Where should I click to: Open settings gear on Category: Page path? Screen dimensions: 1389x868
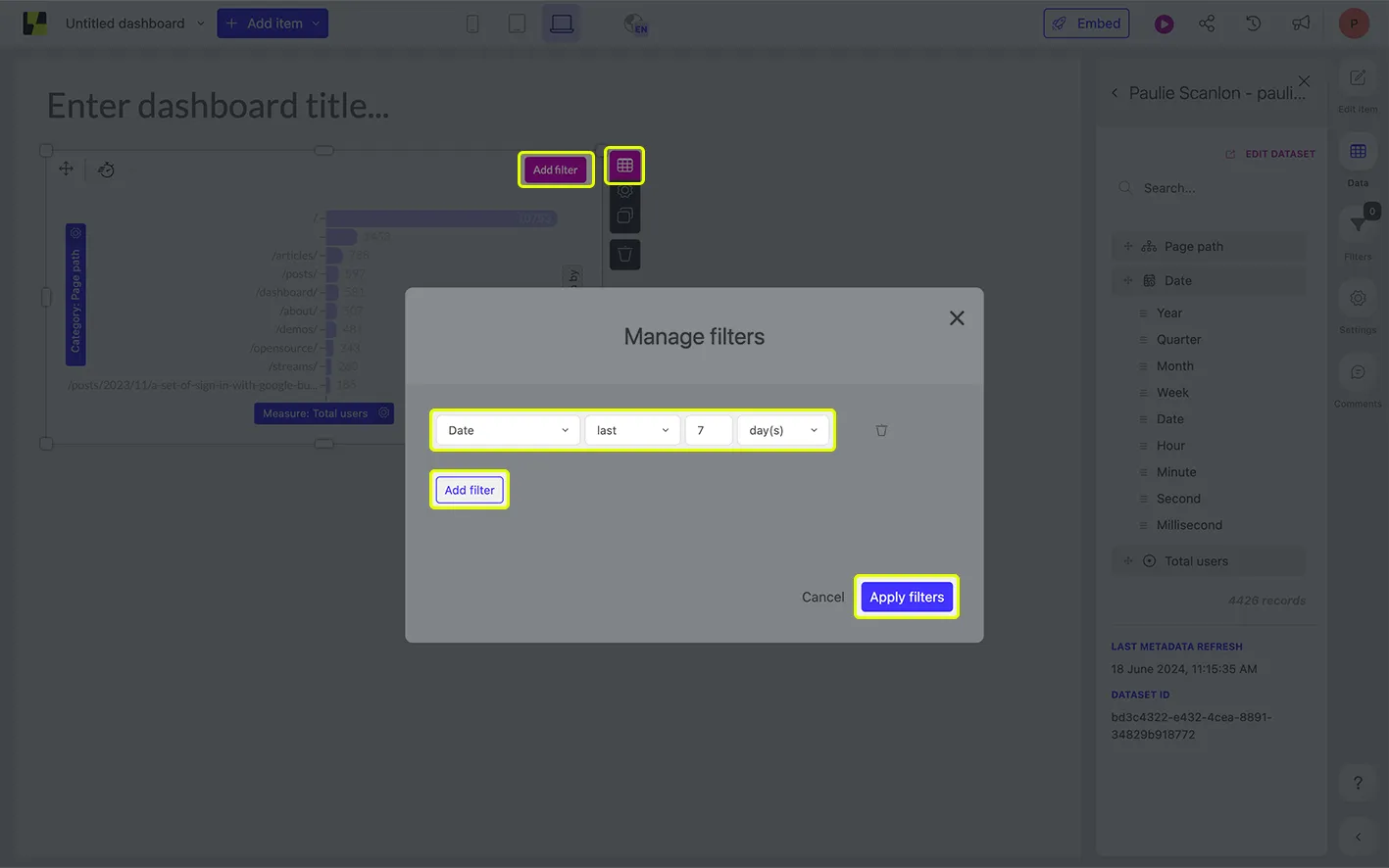point(75,234)
